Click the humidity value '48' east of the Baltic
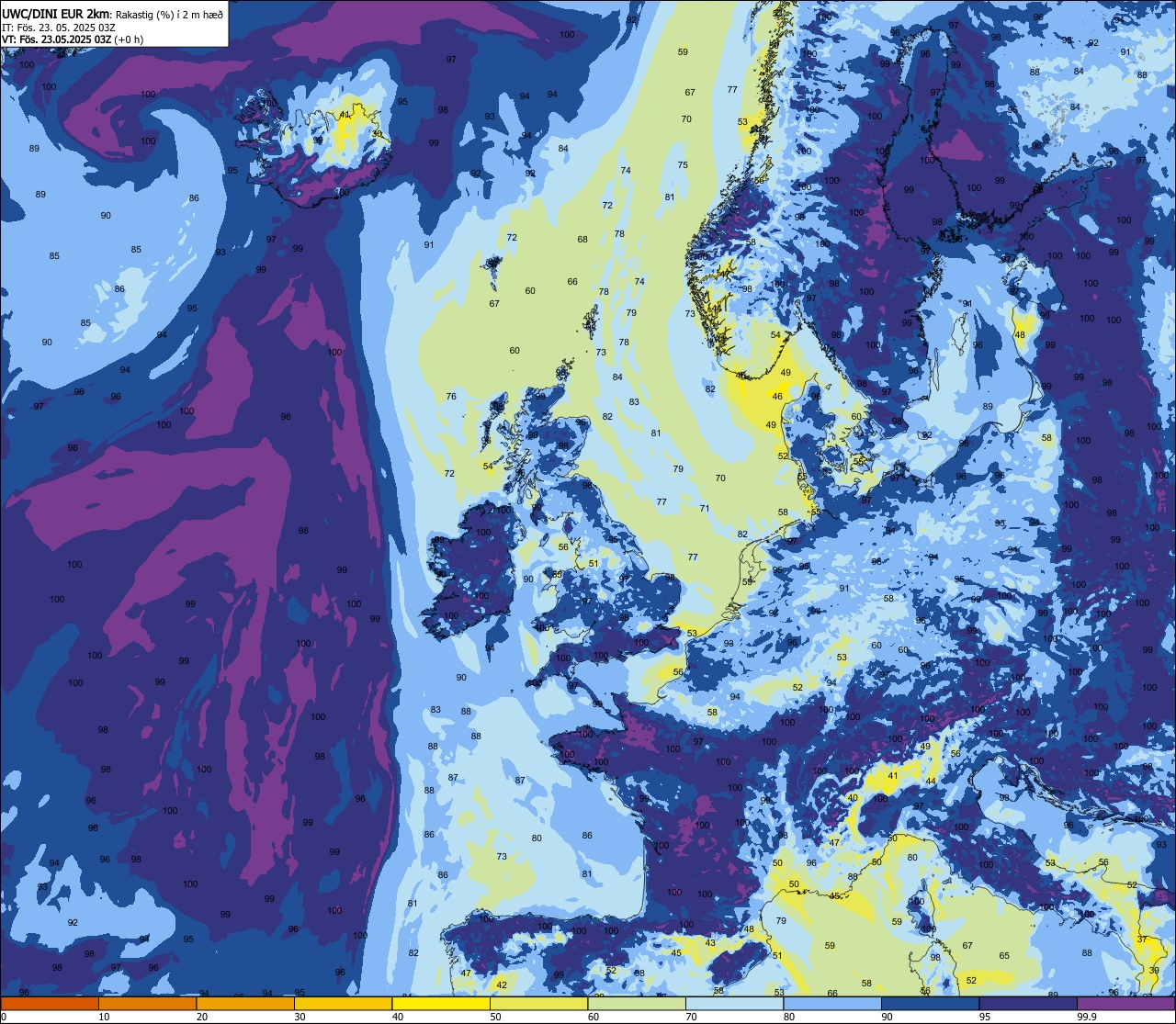The height and width of the screenshot is (1024, 1176). click(x=1020, y=335)
